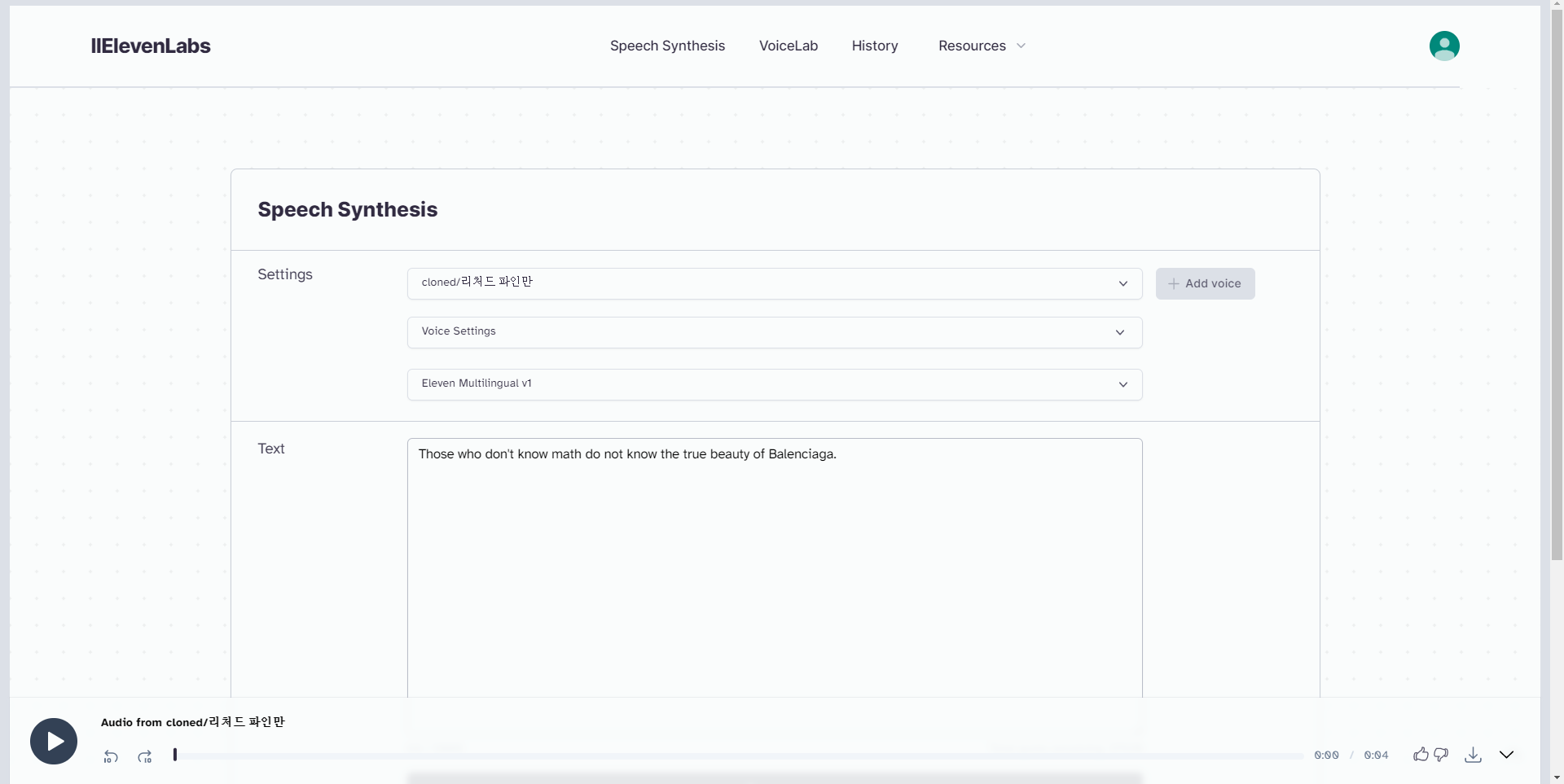The image size is (1564, 784).
Task: Open user profile avatar menu
Action: pyautogui.click(x=1444, y=46)
